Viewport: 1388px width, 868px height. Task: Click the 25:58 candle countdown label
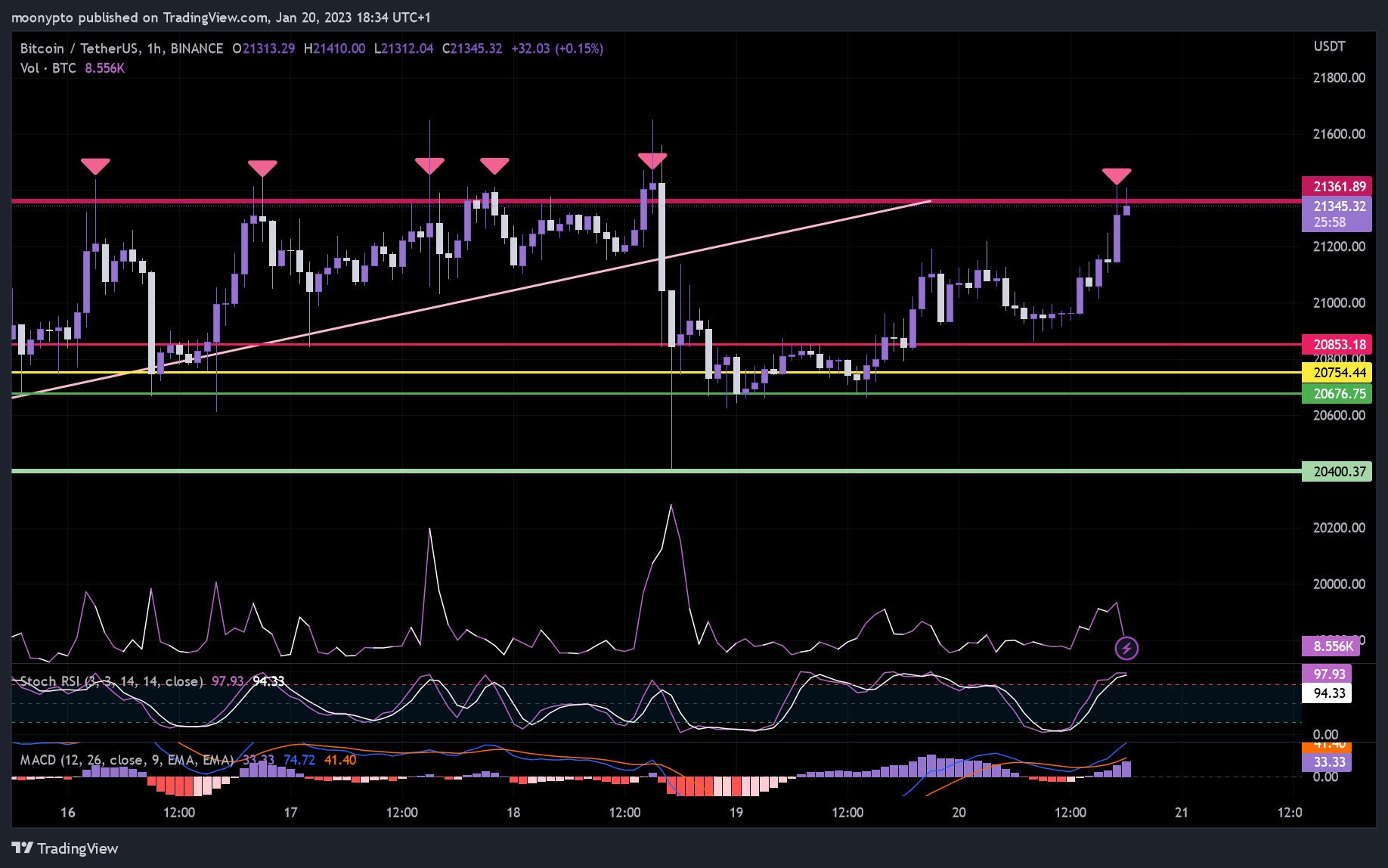click(x=1330, y=222)
